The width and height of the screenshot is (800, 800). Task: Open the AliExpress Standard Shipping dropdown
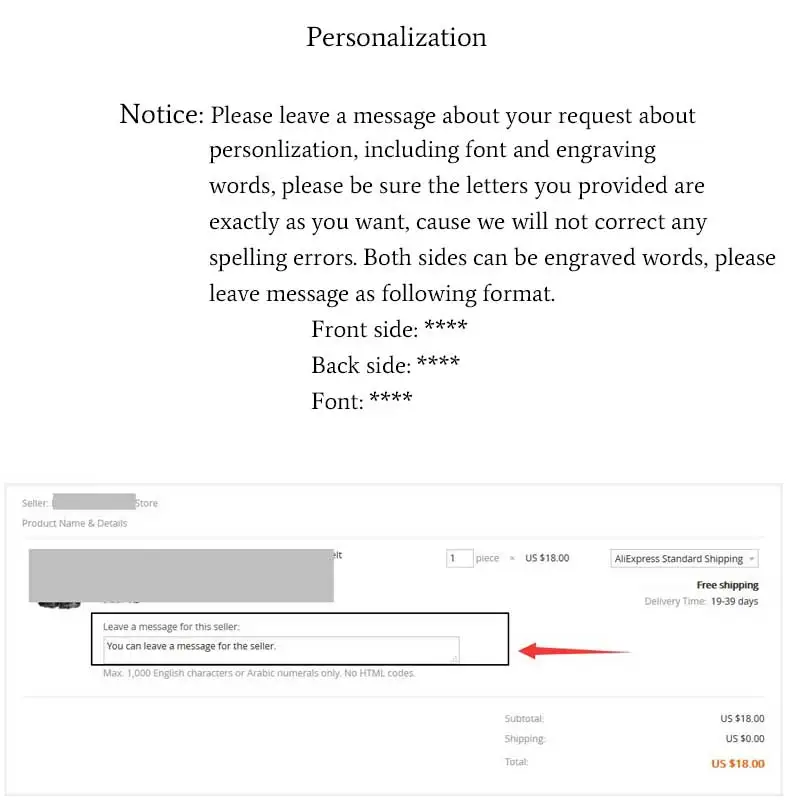coord(684,559)
